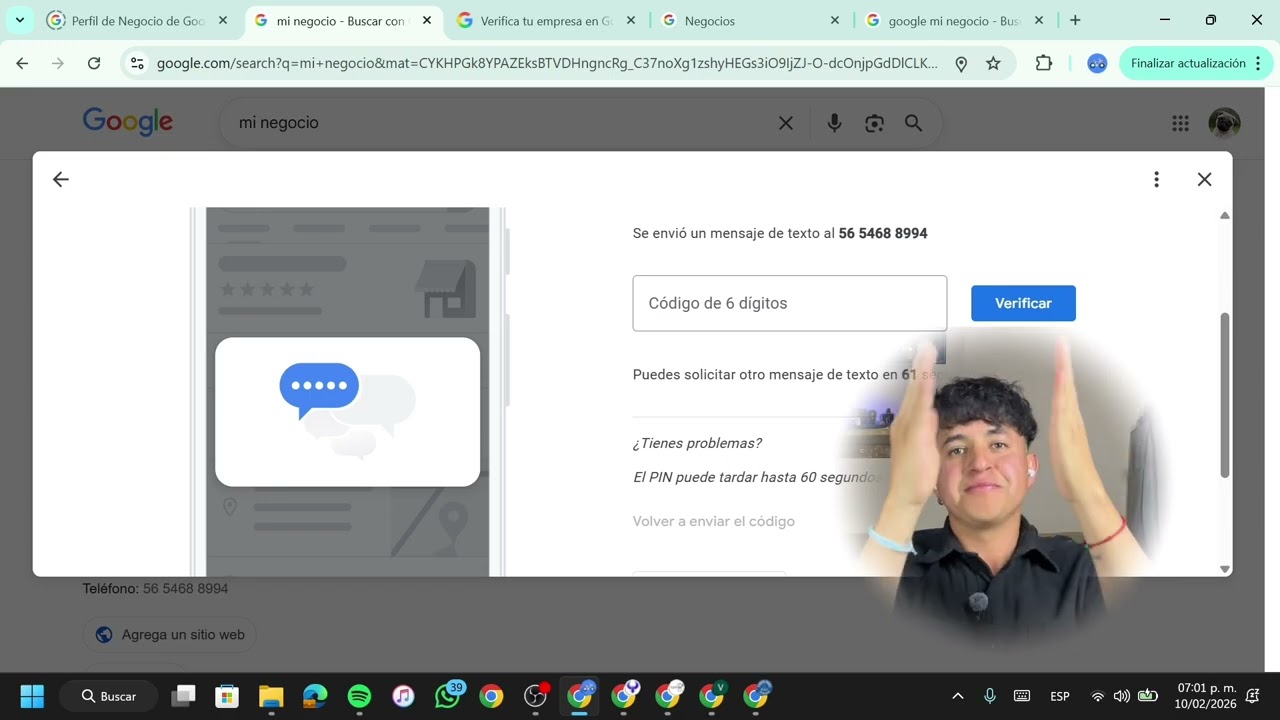Click the dialog vertical scrollbar thumb

click(1225, 395)
